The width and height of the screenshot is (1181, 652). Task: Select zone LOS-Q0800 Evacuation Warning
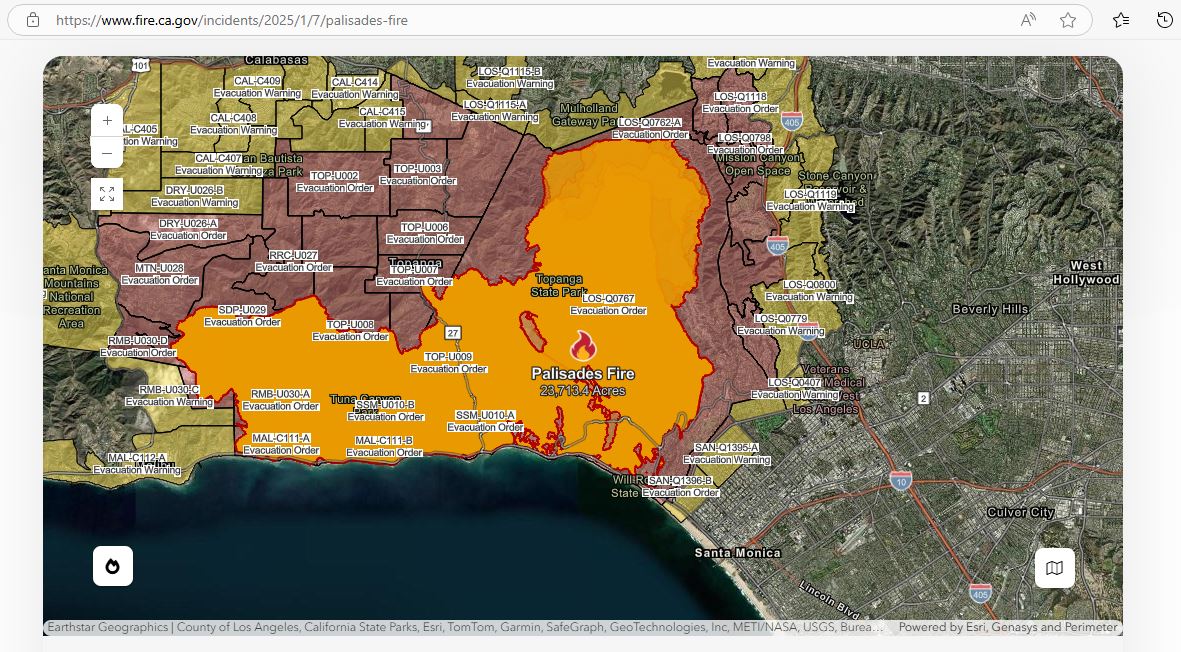click(x=809, y=291)
